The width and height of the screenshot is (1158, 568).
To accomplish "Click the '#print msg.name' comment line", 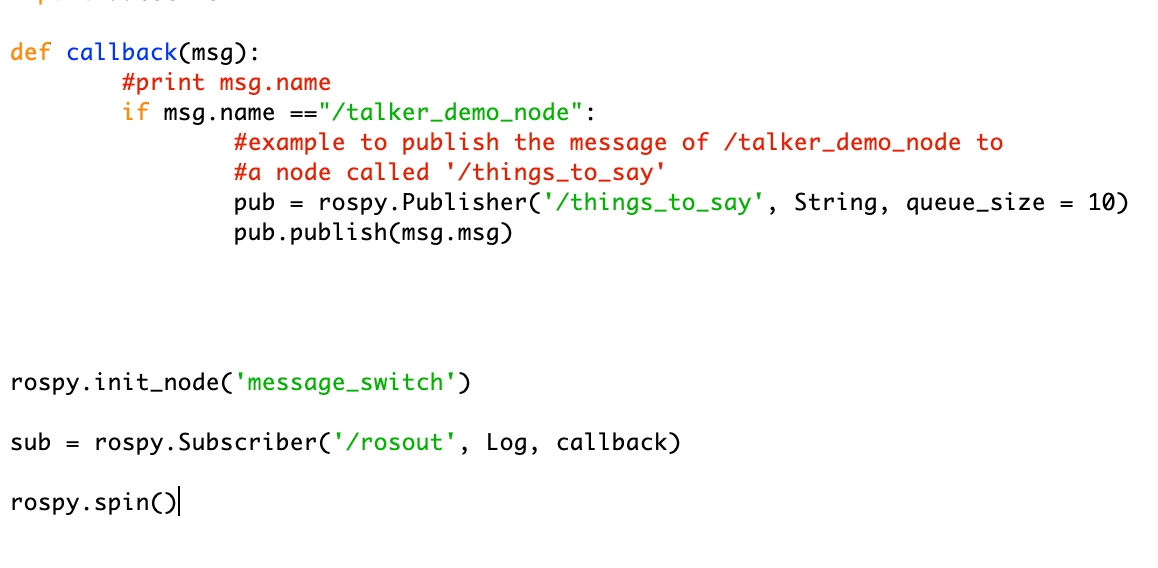I will click(x=227, y=83).
